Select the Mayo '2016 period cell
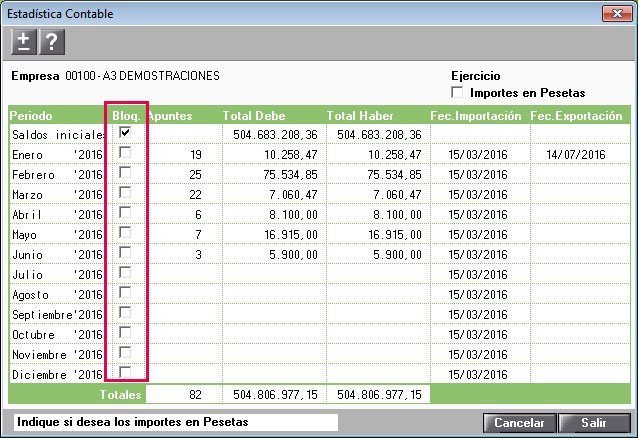 click(57, 235)
